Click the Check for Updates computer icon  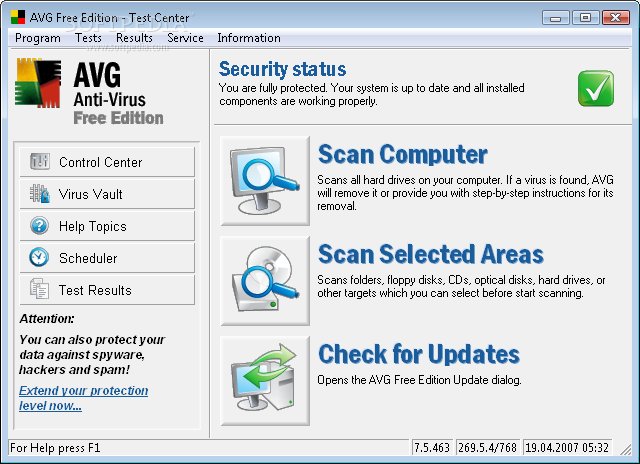[265, 381]
